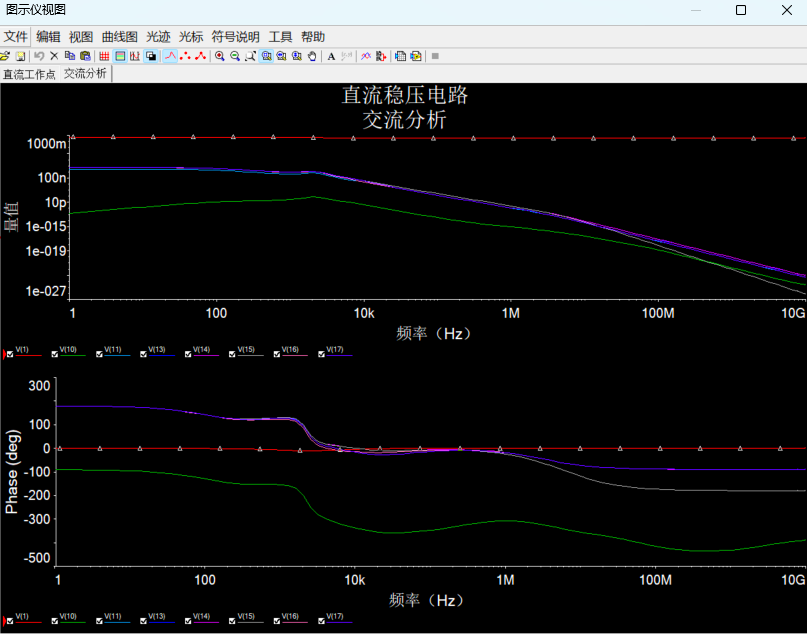Image resolution: width=807 pixels, height=634 pixels.
Task: Click the grayed-out data label icon after Add Text
Action: (347, 56)
